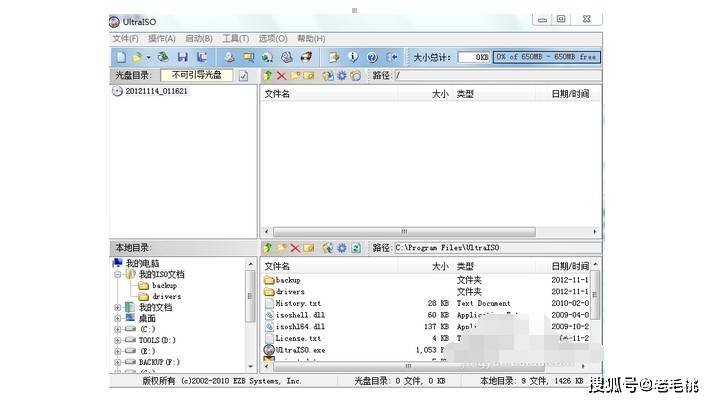This screenshot has height=402, width=713.
Task: Click the Open file toolbar icon
Action: tap(137, 57)
